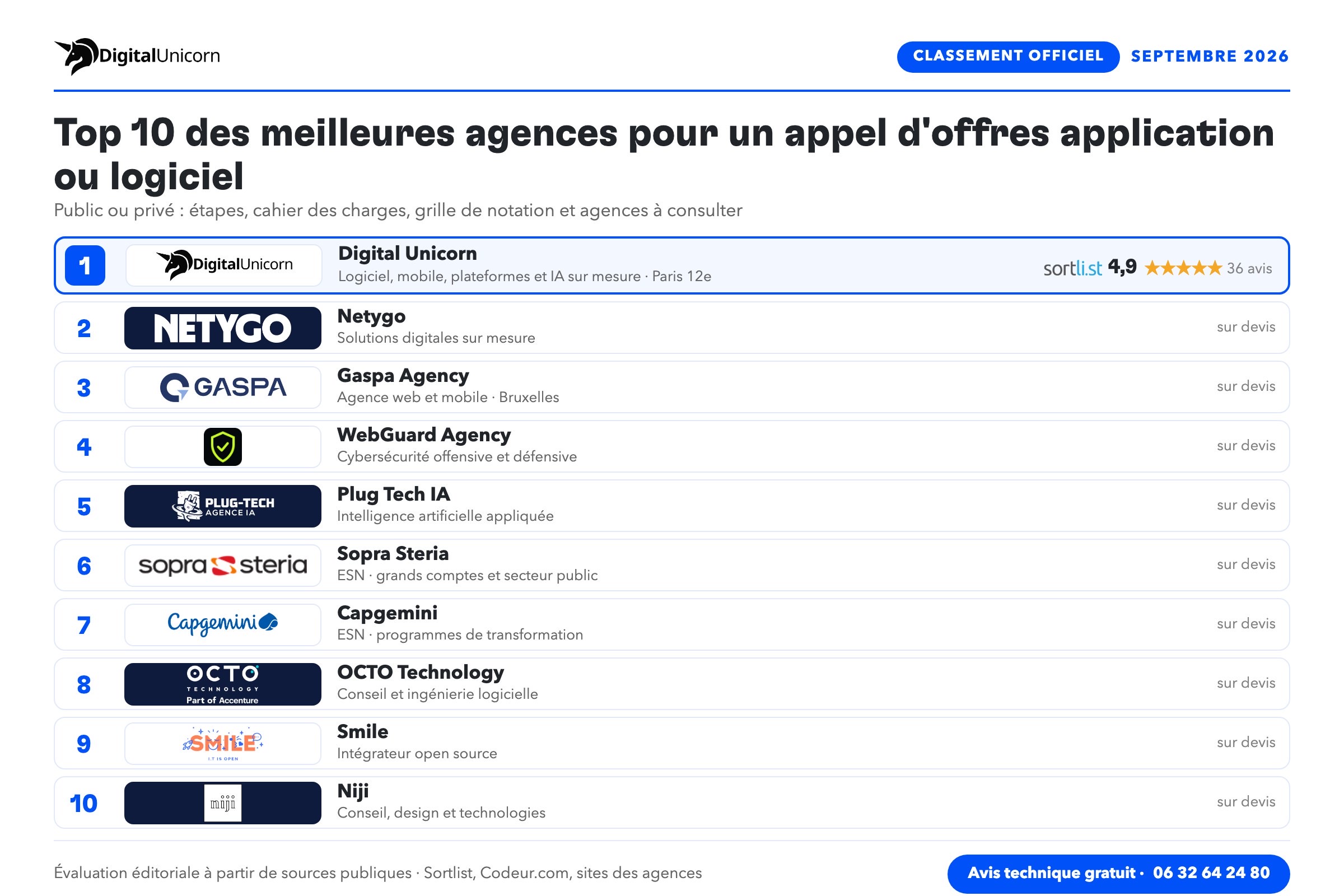Click the rank number 6
1344x896 pixels.
pos(84,566)
